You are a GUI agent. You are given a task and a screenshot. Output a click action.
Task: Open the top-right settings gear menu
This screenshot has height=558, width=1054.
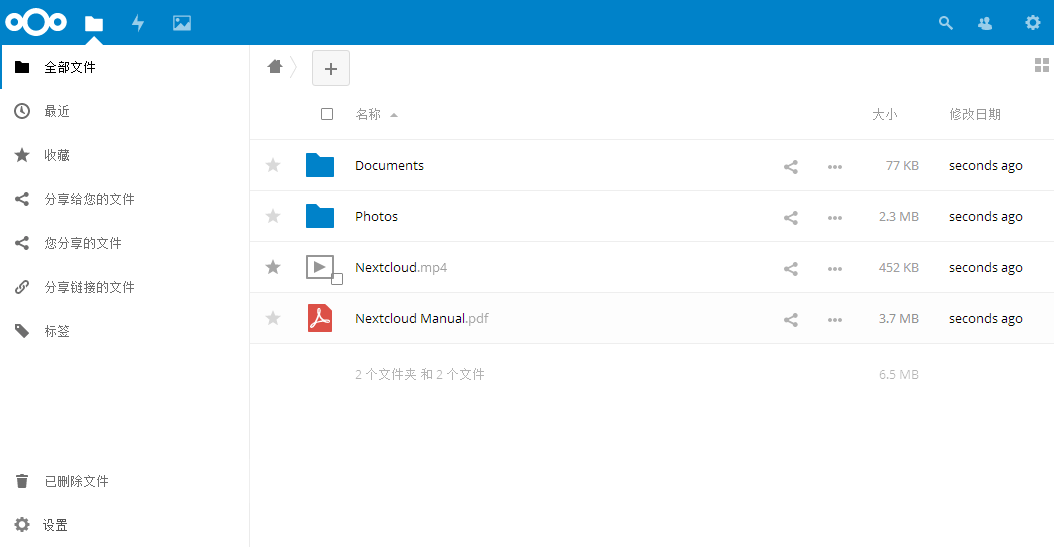1032,23
